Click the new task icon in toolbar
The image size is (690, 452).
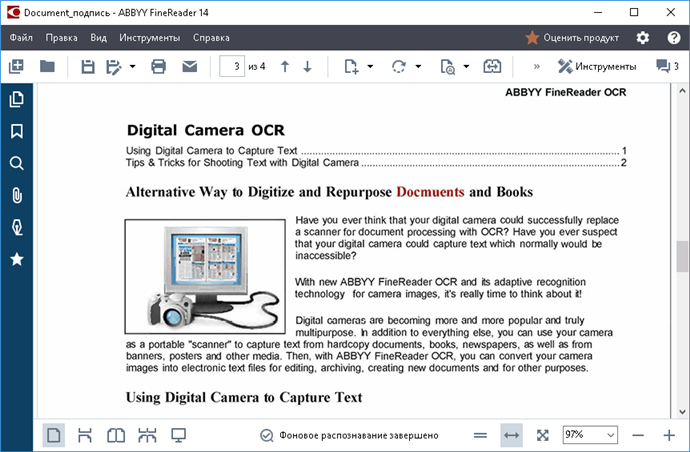point(16,66)
